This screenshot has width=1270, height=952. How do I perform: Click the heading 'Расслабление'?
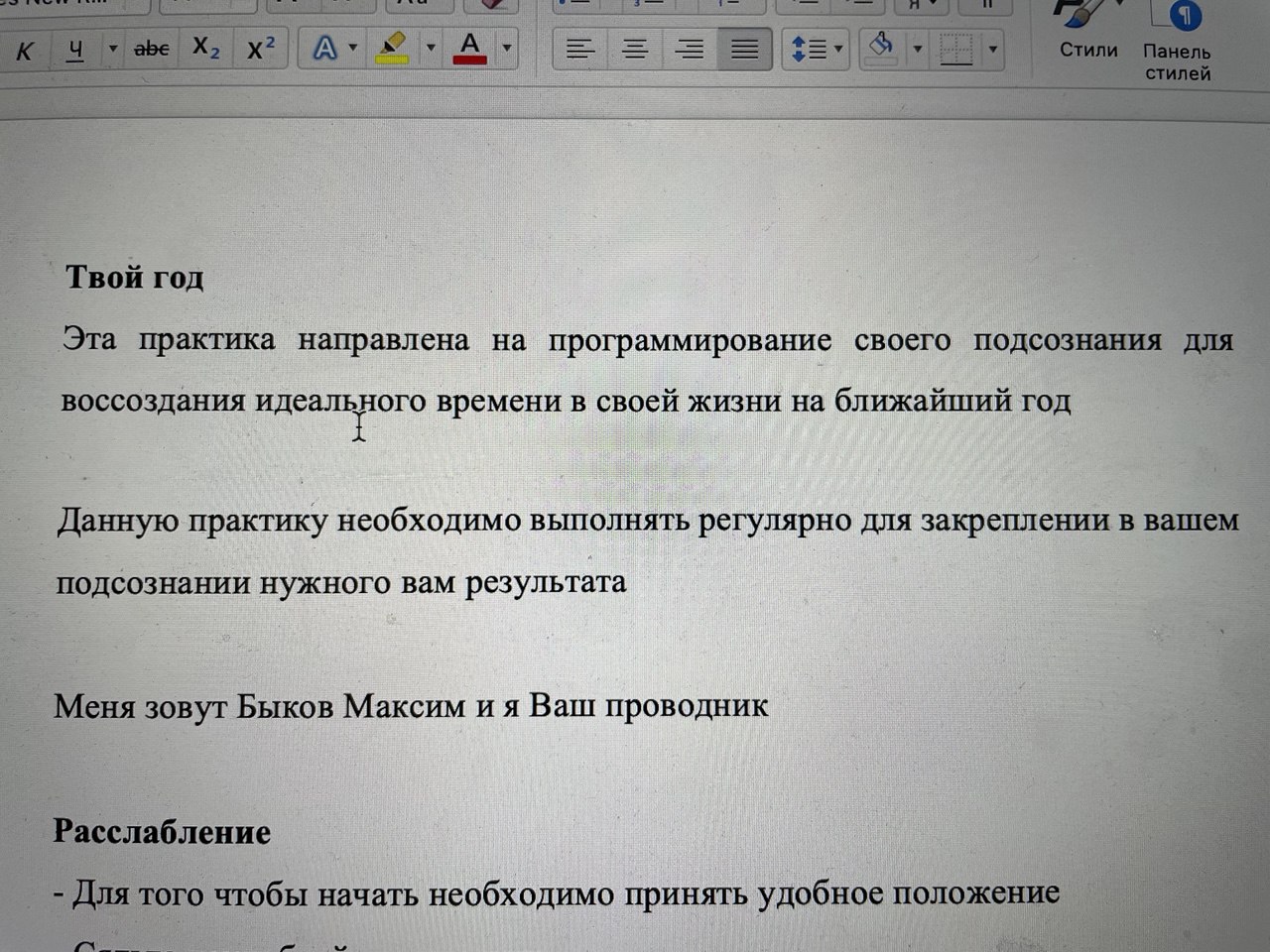tap(162, 831)
